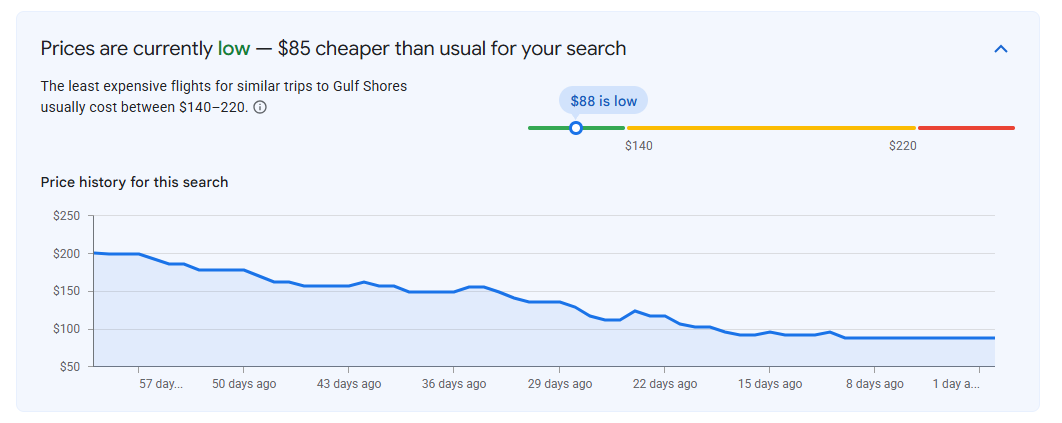Select the '36 days ago' axis marker

(x=454, y=384)
